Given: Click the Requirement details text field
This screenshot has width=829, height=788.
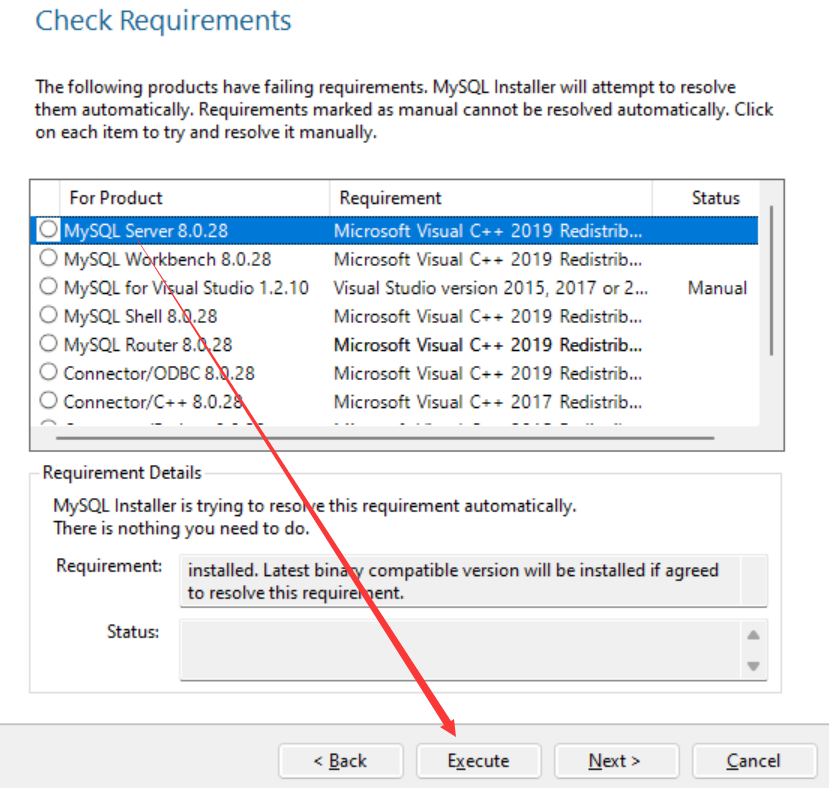Looking at the screenshot, I should coord(473,581).
